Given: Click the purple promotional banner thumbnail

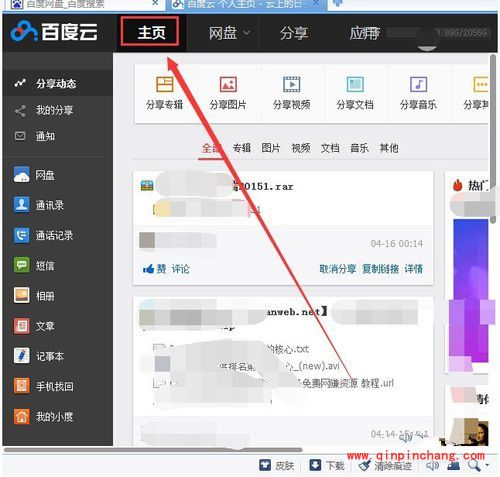Looking at the screenshot, I should [471, 291].
